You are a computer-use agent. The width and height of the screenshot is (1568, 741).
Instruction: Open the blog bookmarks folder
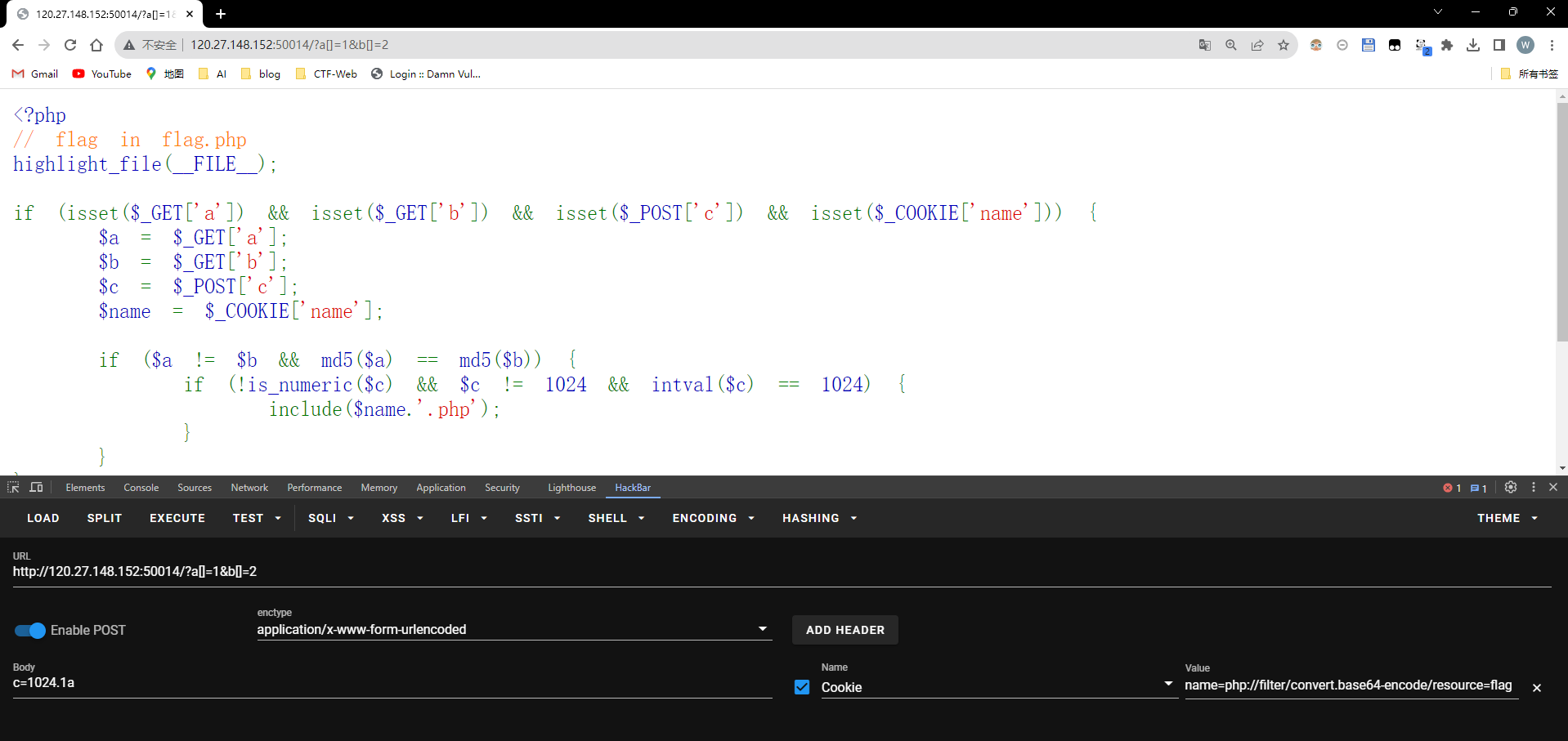pos(261,74)
